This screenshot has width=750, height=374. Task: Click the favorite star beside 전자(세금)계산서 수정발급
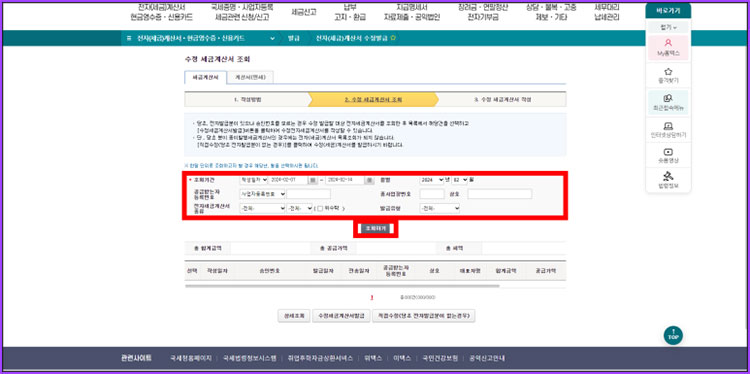[x=393, y=38]
